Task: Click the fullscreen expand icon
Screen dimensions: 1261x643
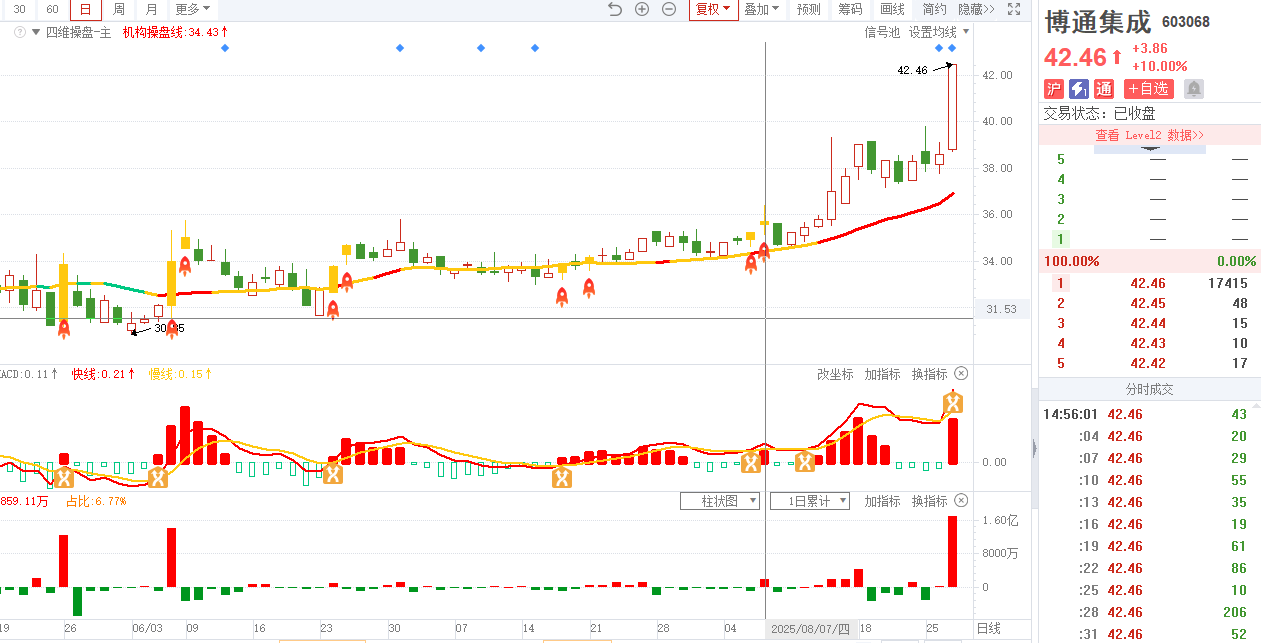Action: pyautogui.click(x=1014, y=9)
